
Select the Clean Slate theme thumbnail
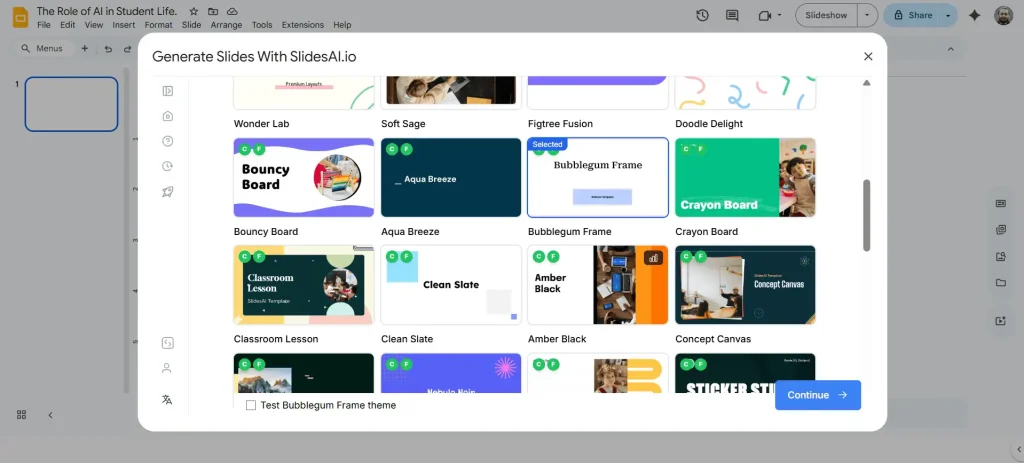pyautogui.click(x=451, y=285)
